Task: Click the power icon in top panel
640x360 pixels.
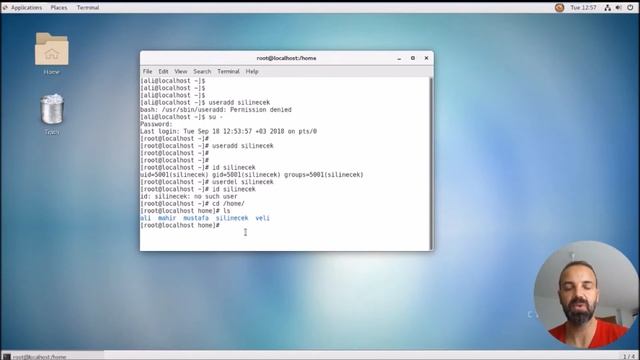Action: 630,7
